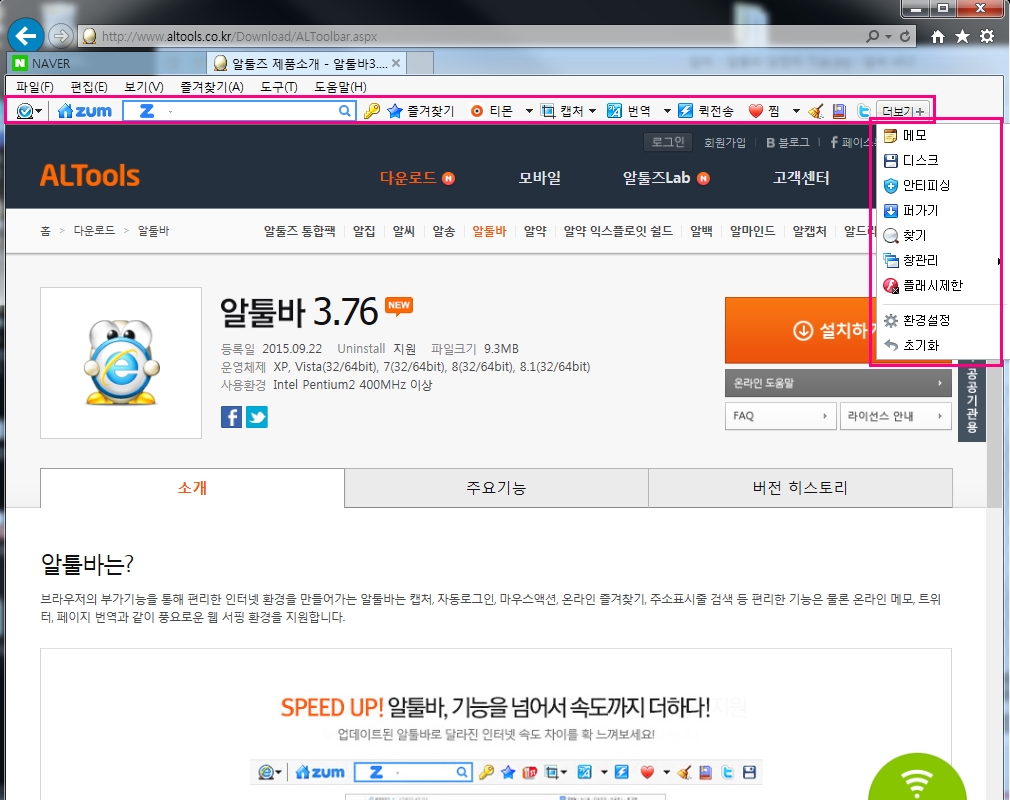This screenshot has height=800, width=1010.
Task: Click the magnifier in the zum search box
Action: (x=345, y=111)
